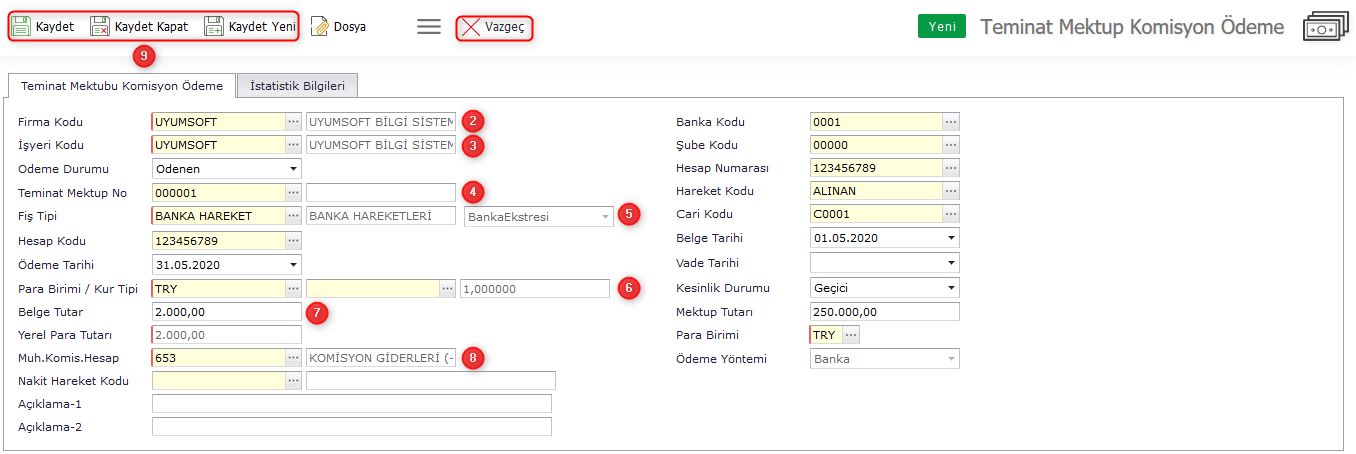Screen dimensions: 1356x454
Task: Click the Kaydet save icon
Action: pyautogui.click(x=22, y=27)
